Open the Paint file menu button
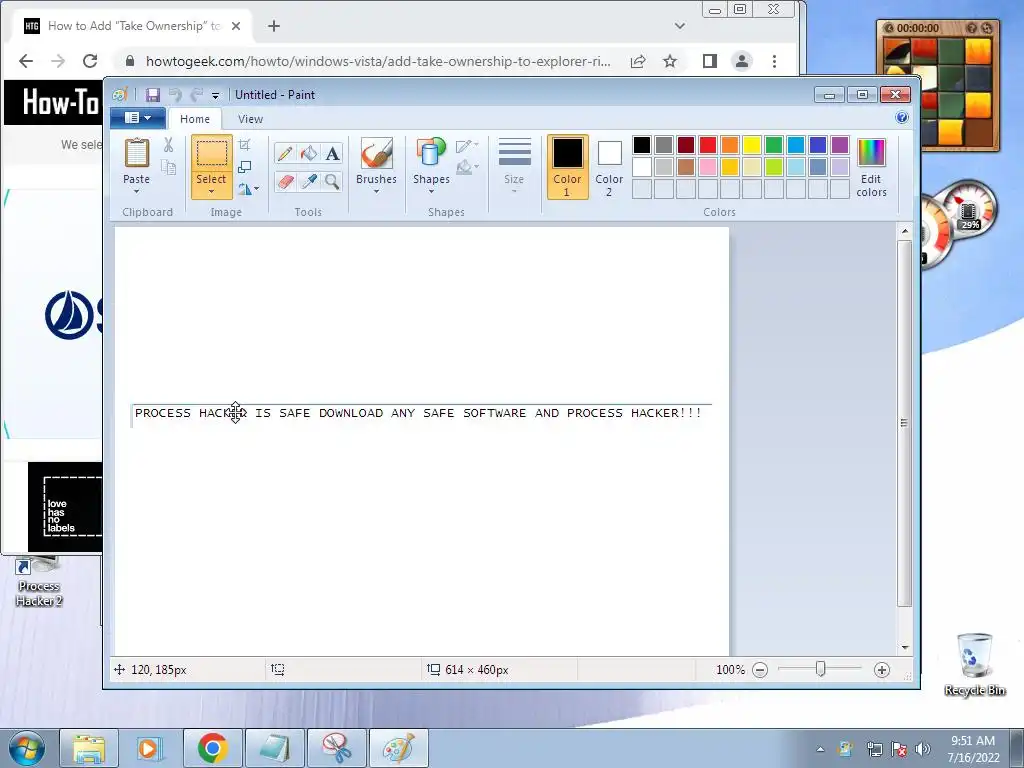 (x=138, y=118)
